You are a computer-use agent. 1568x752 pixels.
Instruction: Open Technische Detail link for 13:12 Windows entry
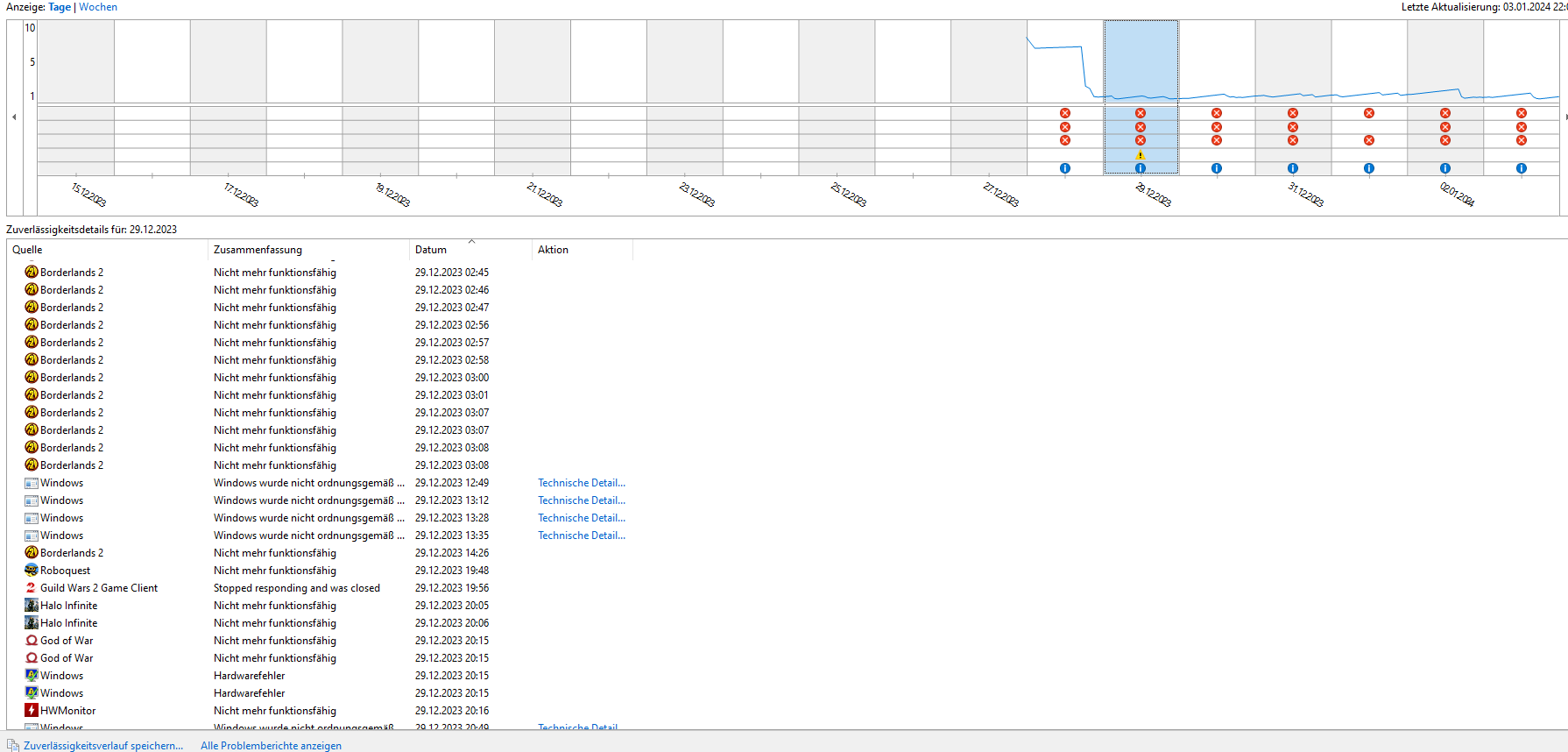[x=582, y=500]
